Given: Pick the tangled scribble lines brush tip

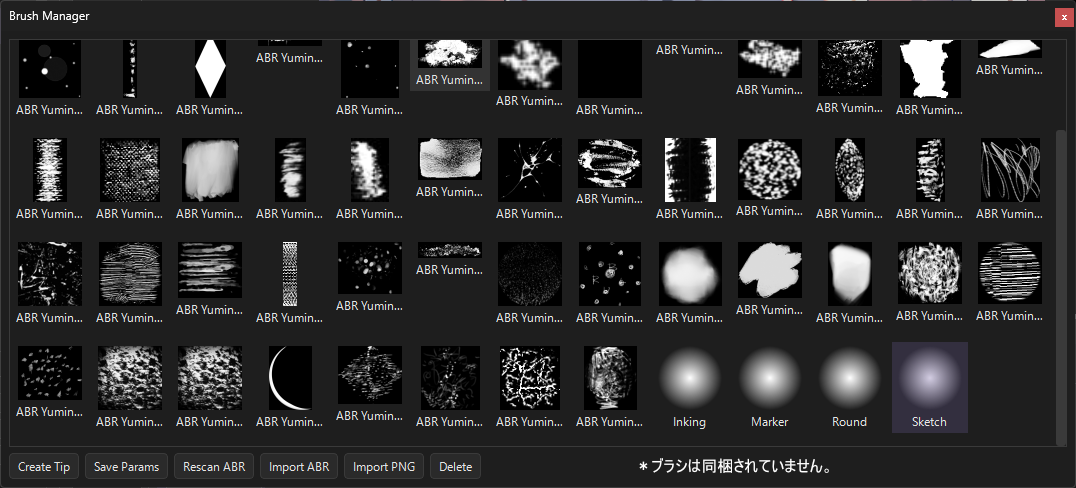Looking at the screenshot, I should point(1009,170).
